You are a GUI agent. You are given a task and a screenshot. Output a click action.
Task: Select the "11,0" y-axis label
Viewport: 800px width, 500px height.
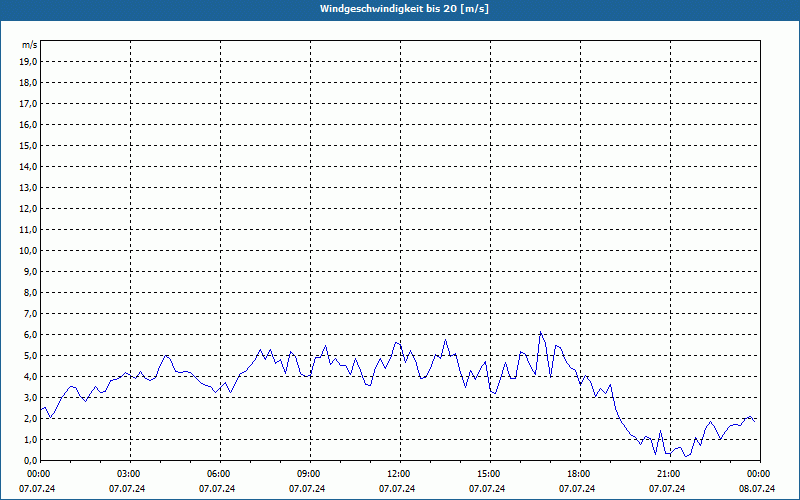pyautogui.click(x=29, y=230)
